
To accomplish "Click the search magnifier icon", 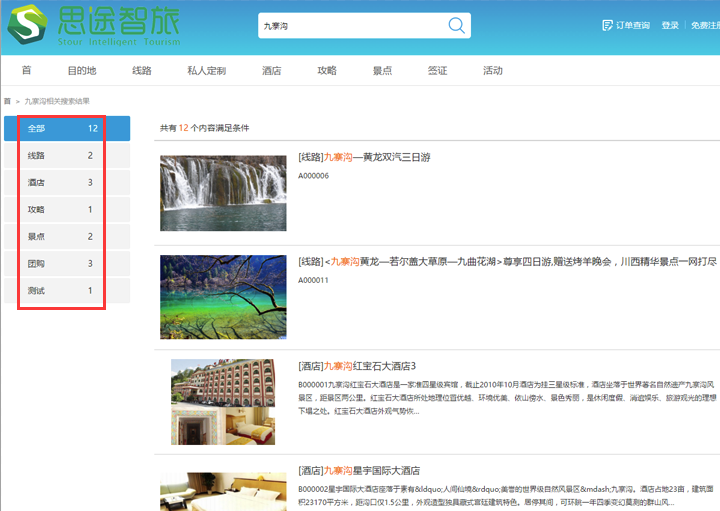I will pyautogui.click(x=456, y=27).
